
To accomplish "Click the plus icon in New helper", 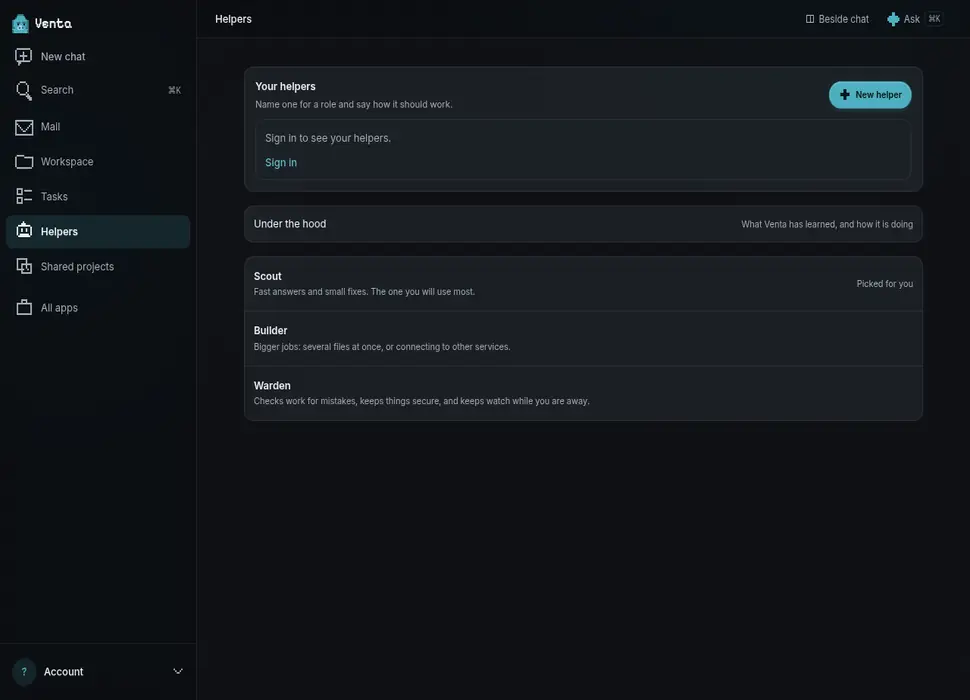I will click(x=845, y=95).
